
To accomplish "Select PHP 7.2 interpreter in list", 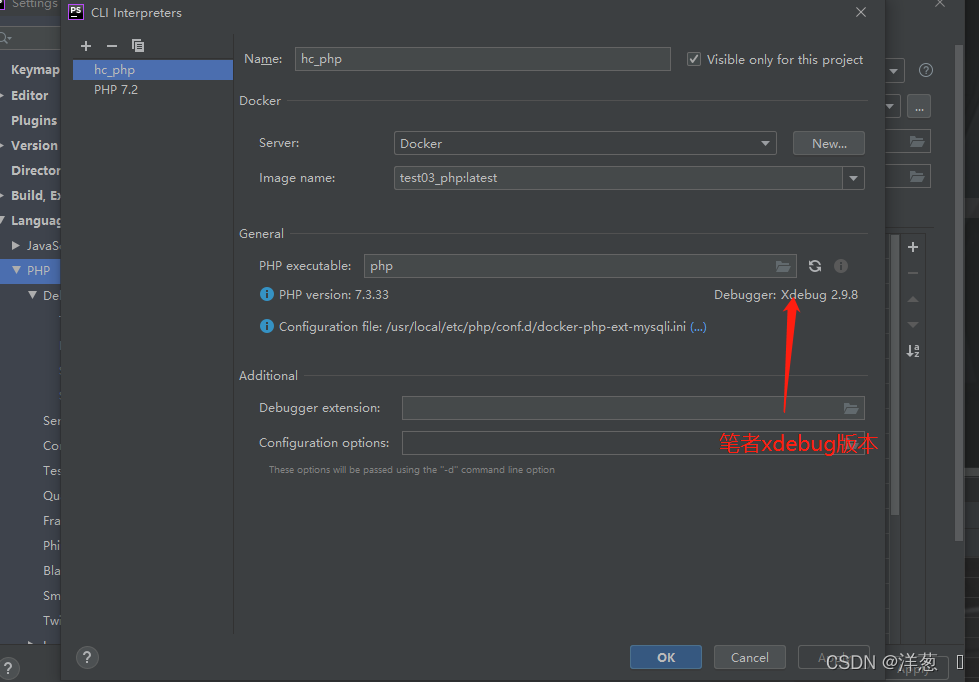I will click(x=153, y=90).
